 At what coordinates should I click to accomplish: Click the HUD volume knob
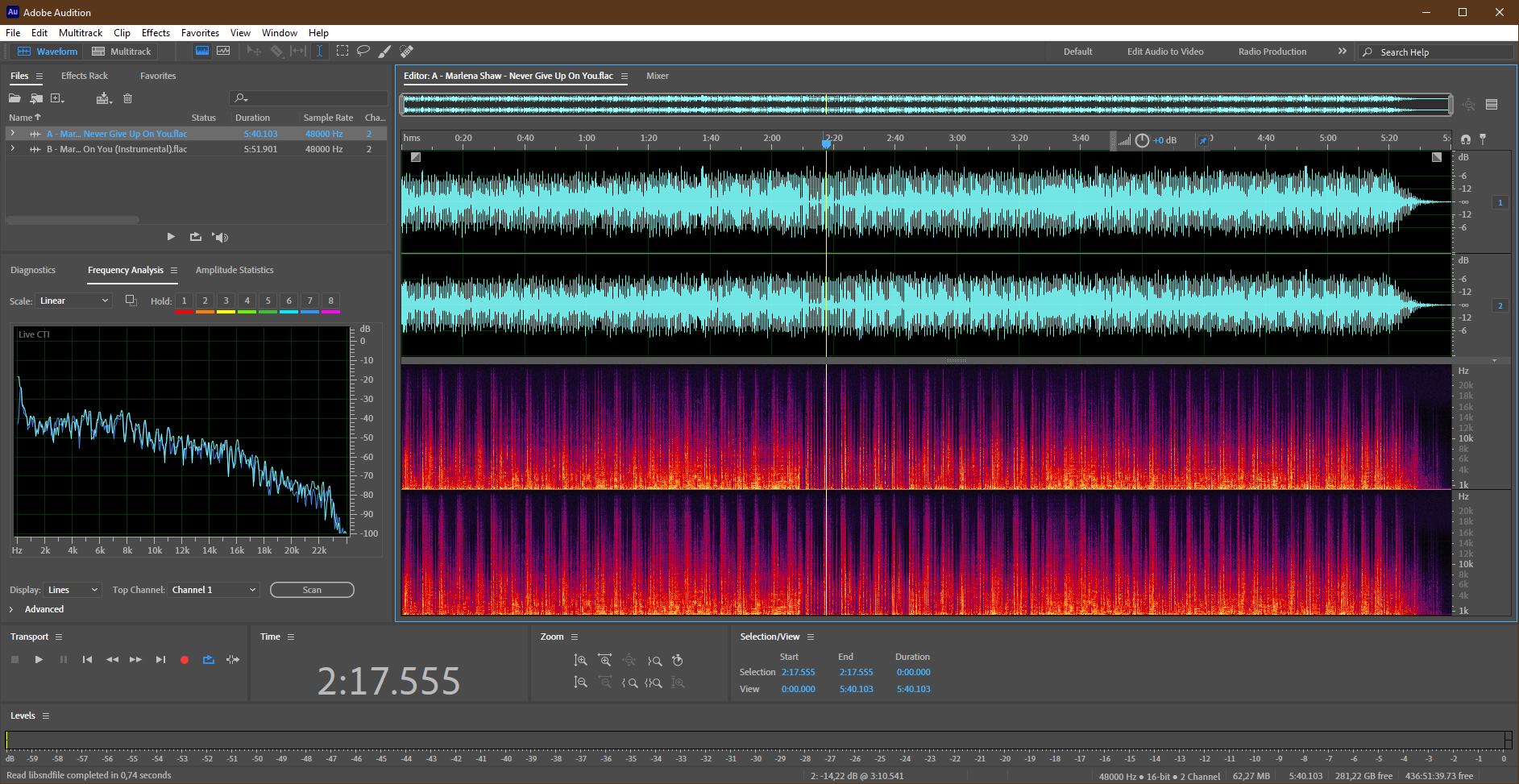tap(1142, 140)
